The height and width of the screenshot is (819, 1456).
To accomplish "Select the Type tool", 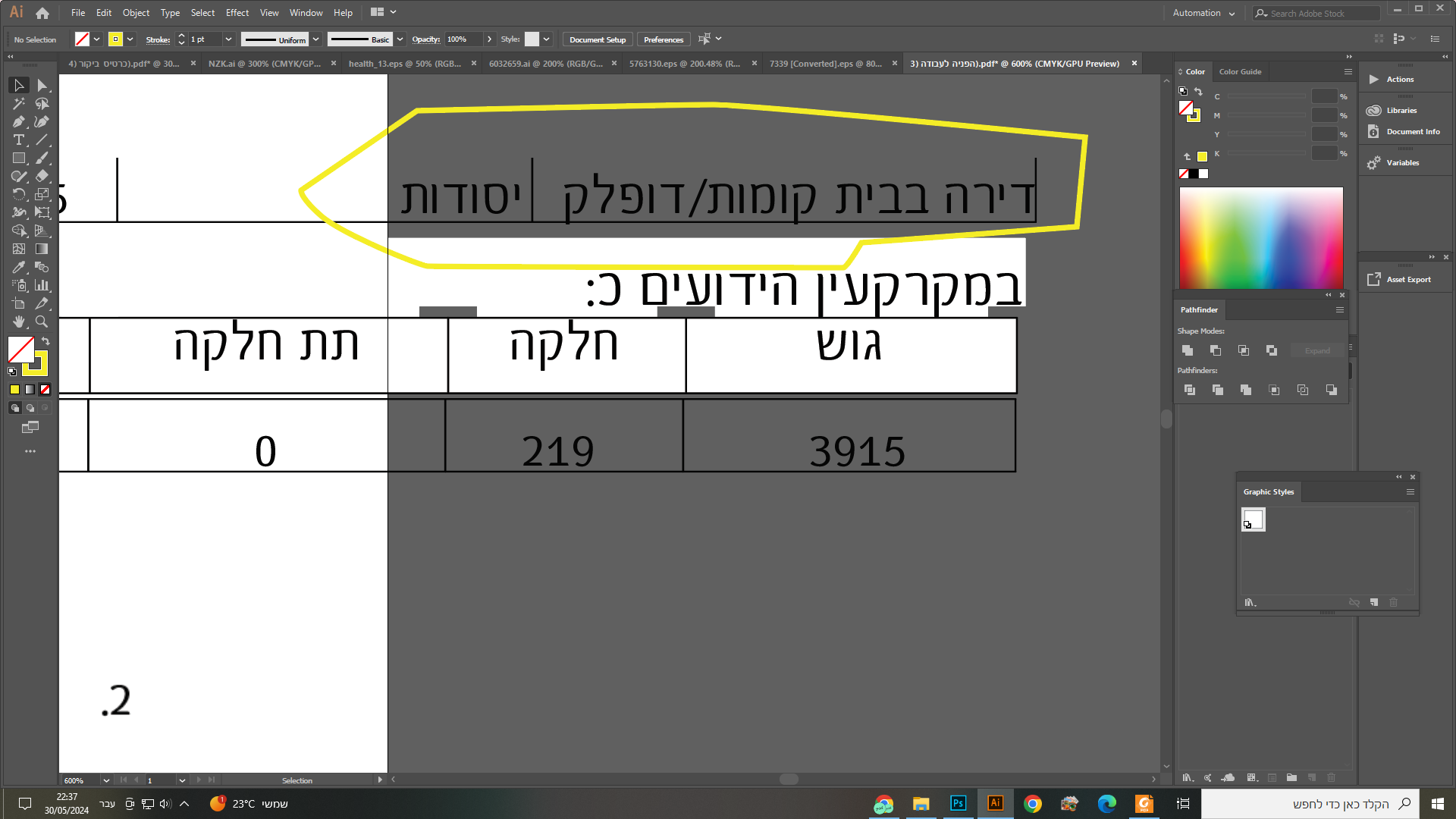I will (18, 140).
